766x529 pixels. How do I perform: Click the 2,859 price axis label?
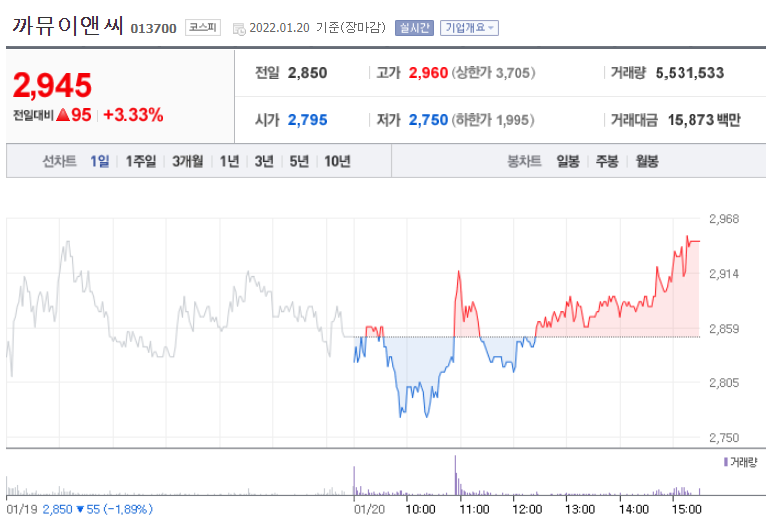click(x=724, y=329)
